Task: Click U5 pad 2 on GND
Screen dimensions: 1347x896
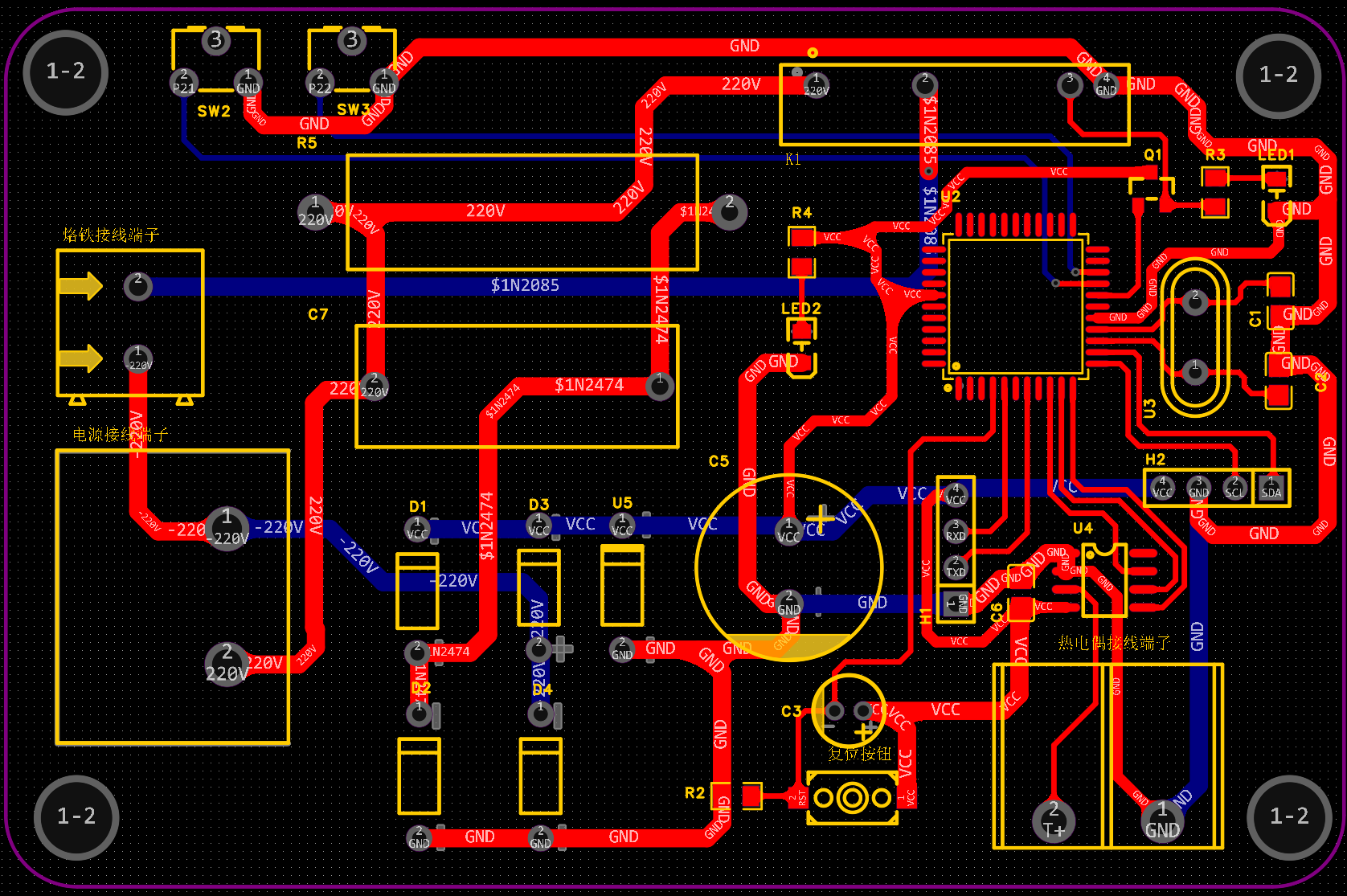Action: [x=622, y=648]
